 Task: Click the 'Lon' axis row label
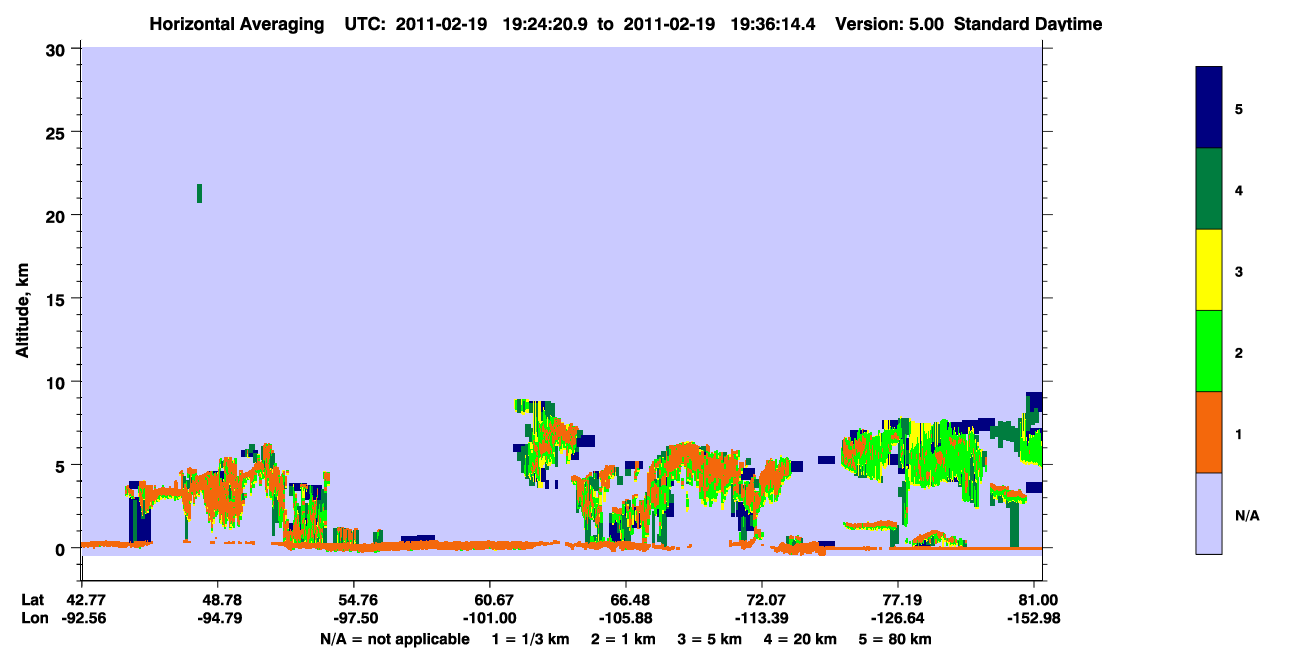[x=33, y=617]
